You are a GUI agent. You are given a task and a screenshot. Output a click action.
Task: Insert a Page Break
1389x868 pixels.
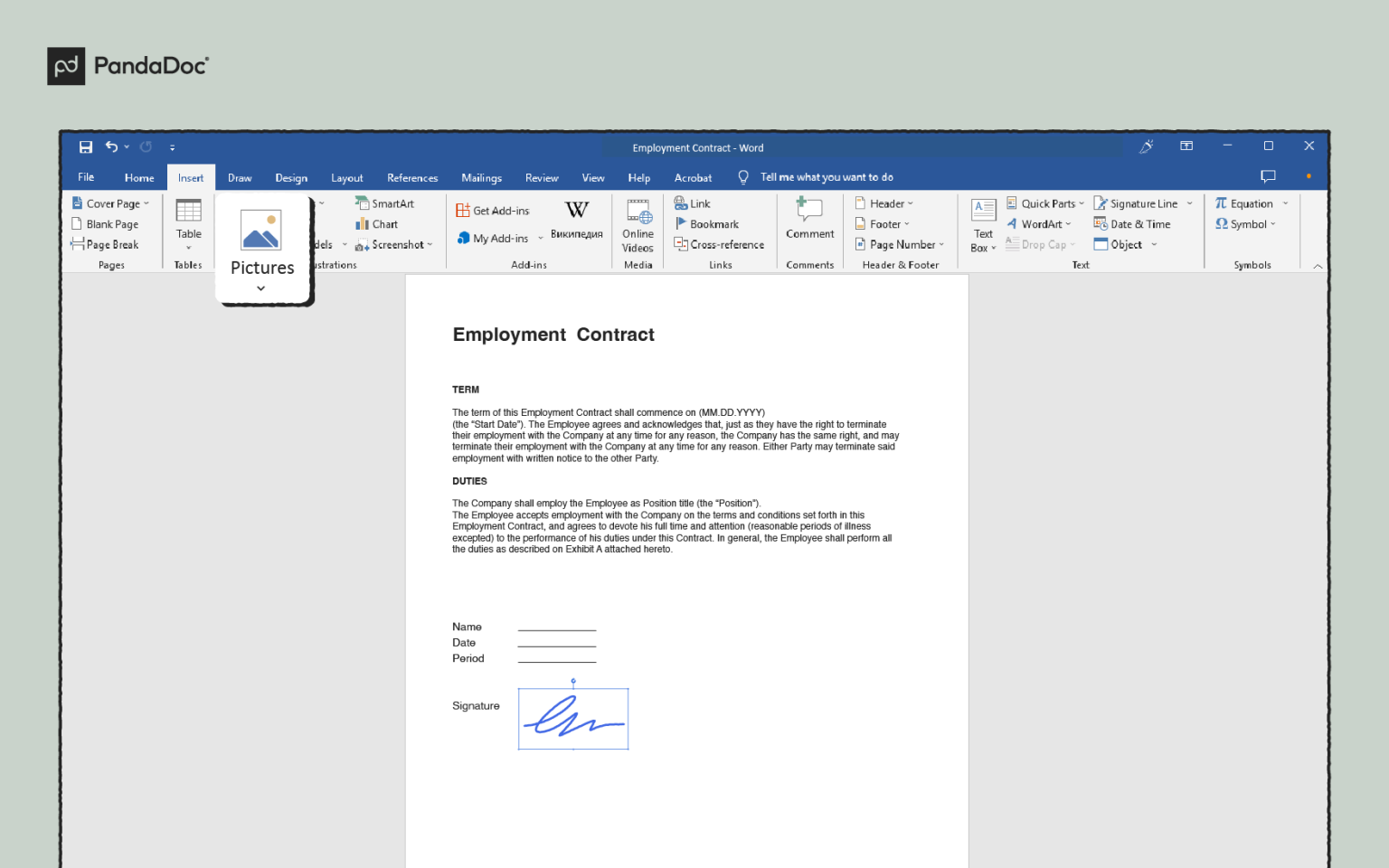109,244
